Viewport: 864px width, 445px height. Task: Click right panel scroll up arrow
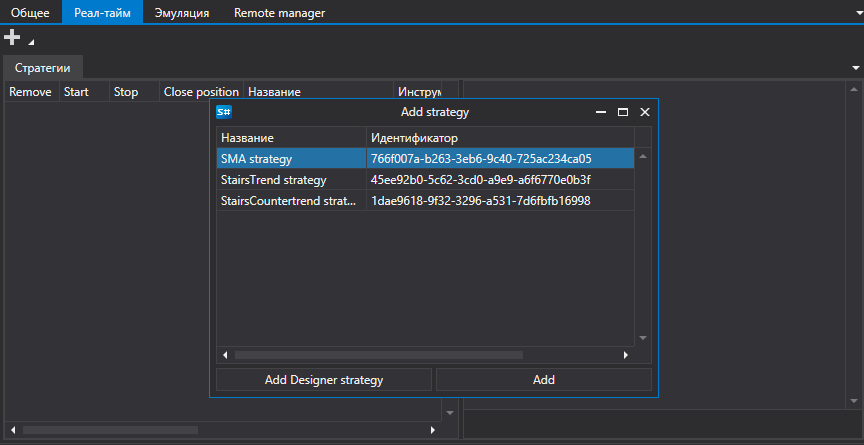(854, 89)
